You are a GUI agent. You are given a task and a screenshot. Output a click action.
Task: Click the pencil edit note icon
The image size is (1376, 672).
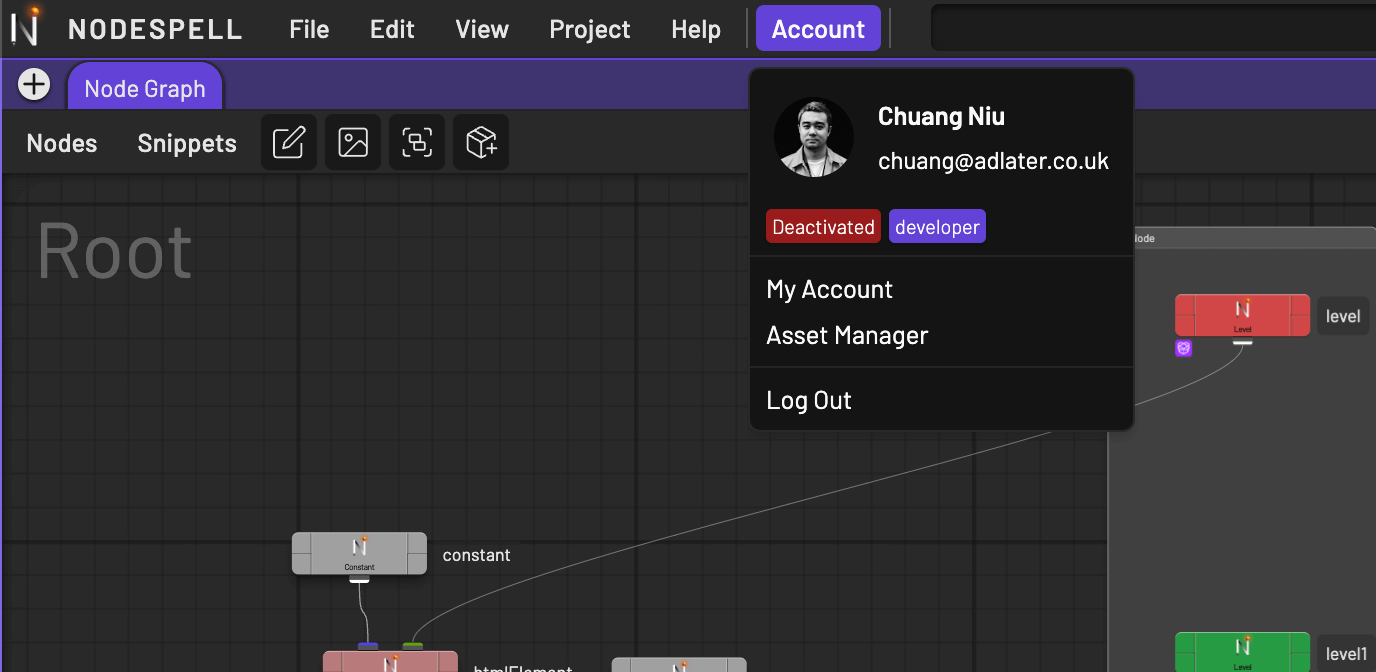[289, 143]
